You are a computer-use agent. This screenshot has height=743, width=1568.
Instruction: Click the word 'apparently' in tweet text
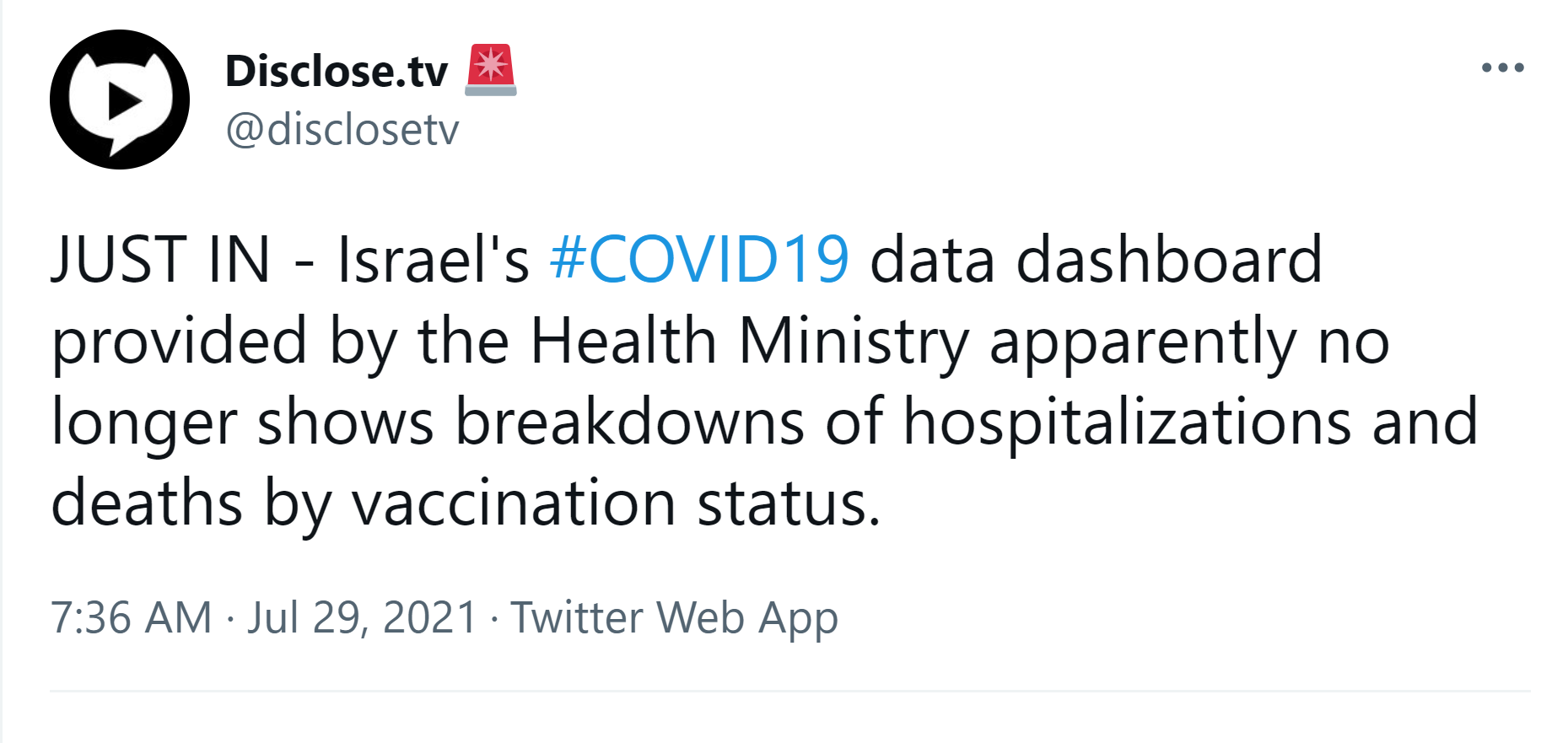(x=1142, y=341)
